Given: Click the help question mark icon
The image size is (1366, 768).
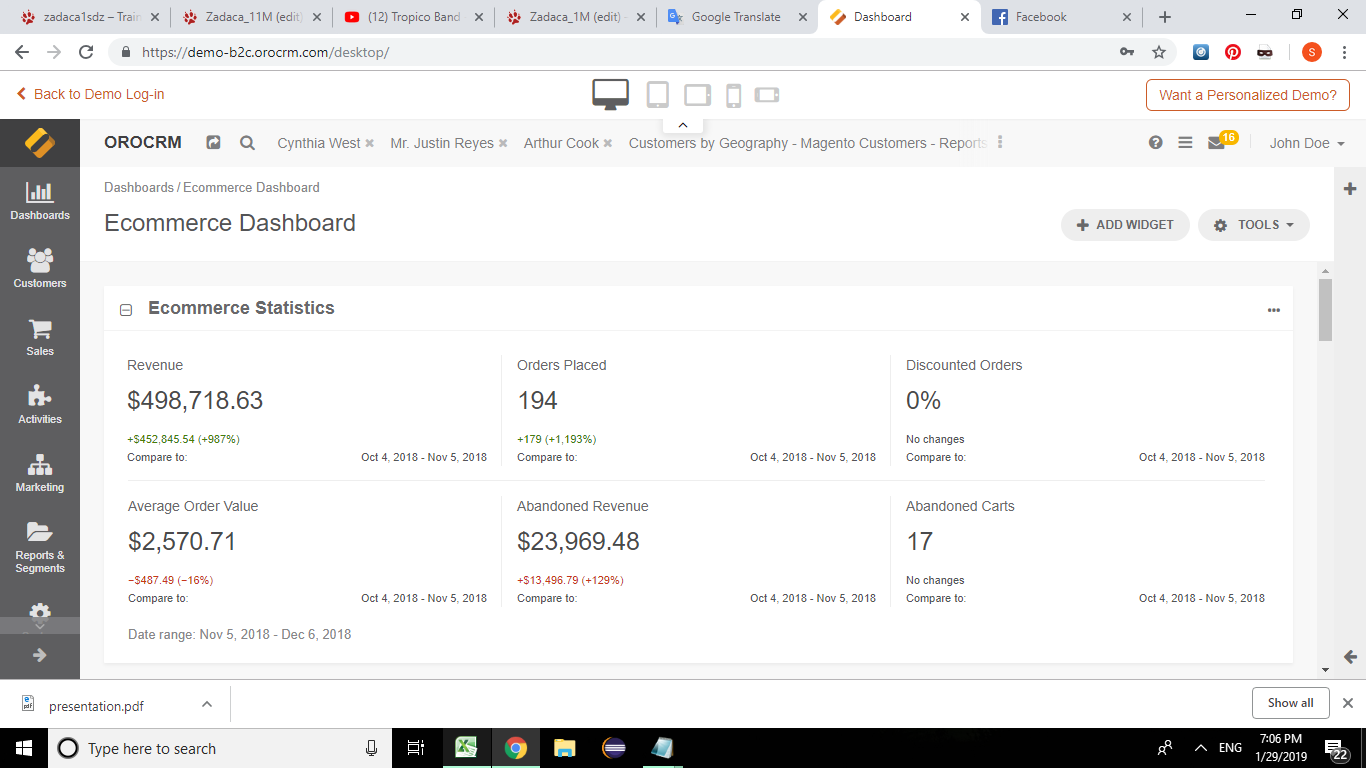Looking at the screenshot, I should pyautogui.click(x=1155, y=143).
